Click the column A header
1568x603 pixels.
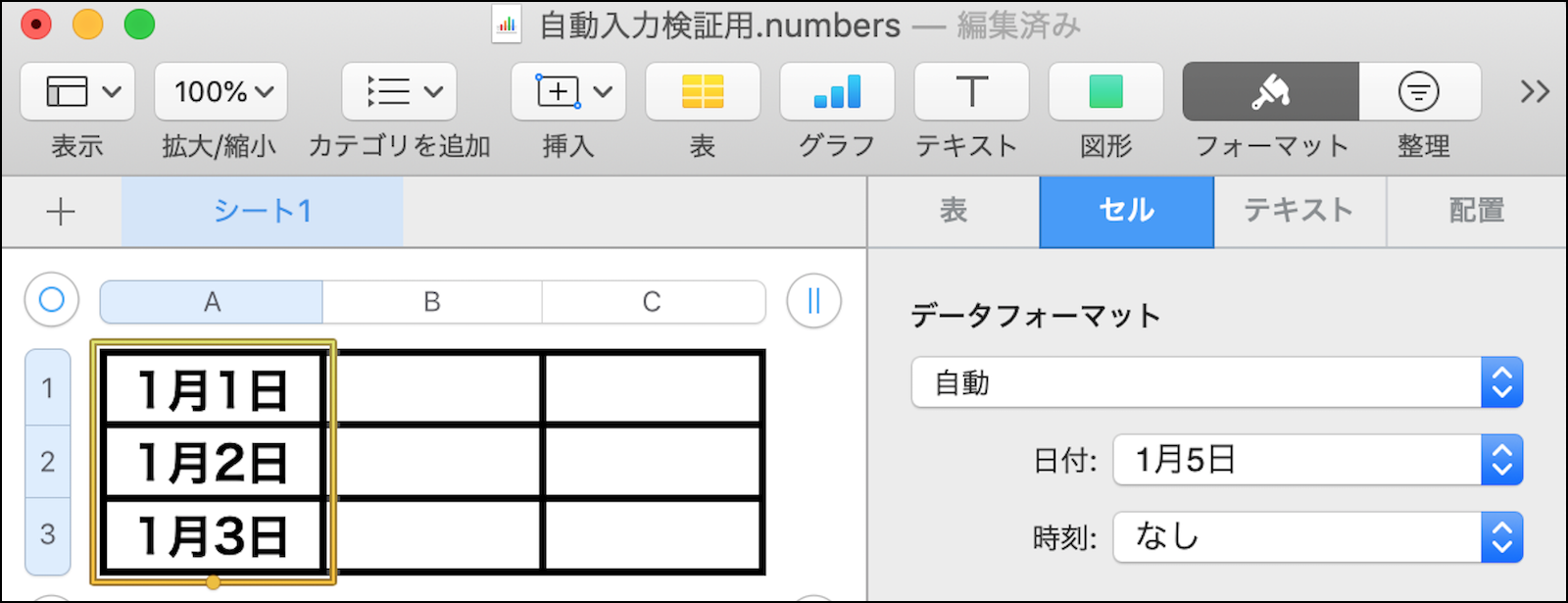tap(212, 302)
